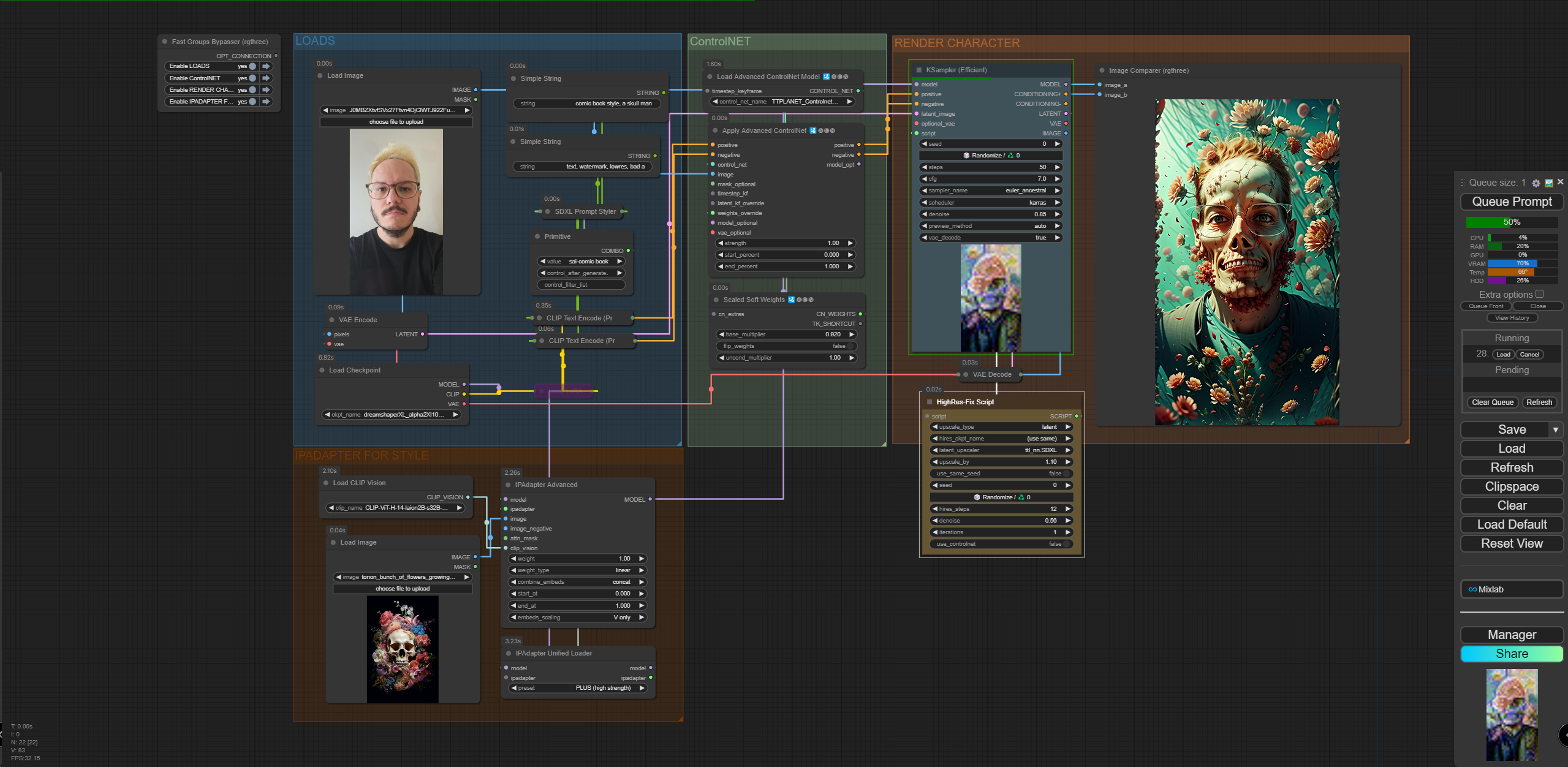Click the Share button

(1512, 654)
